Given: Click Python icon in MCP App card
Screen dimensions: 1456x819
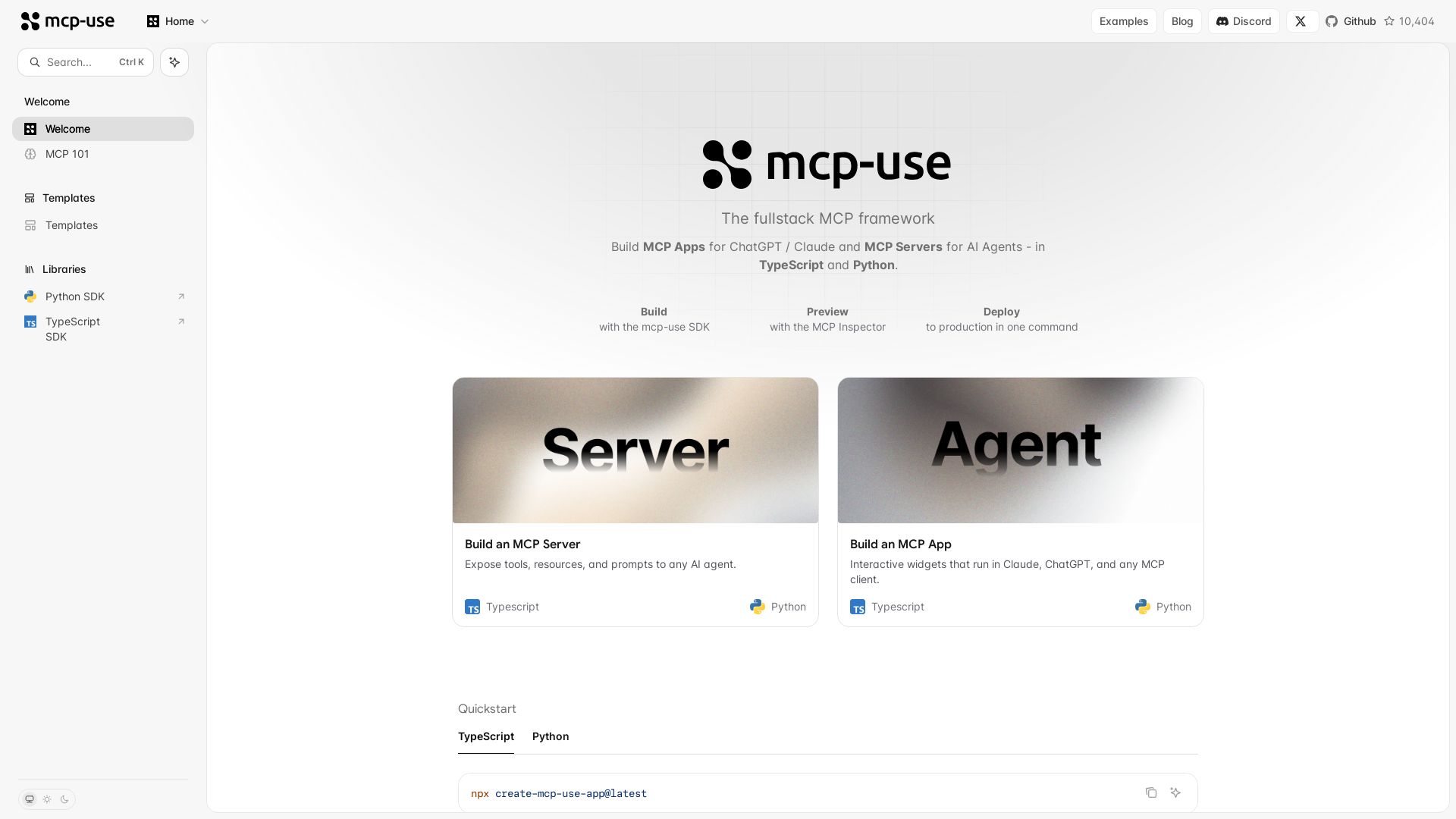Looking at the screenshot, I should pos(1143,607).
